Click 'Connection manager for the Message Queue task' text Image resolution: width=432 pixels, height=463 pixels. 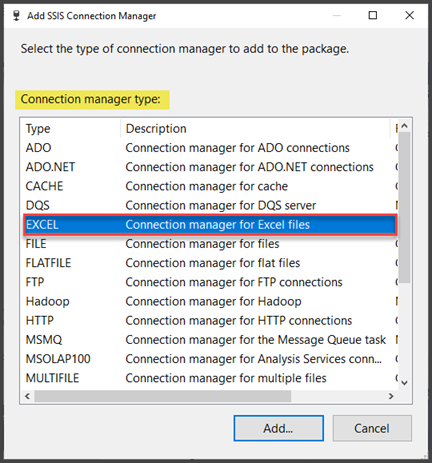[256, 340]
